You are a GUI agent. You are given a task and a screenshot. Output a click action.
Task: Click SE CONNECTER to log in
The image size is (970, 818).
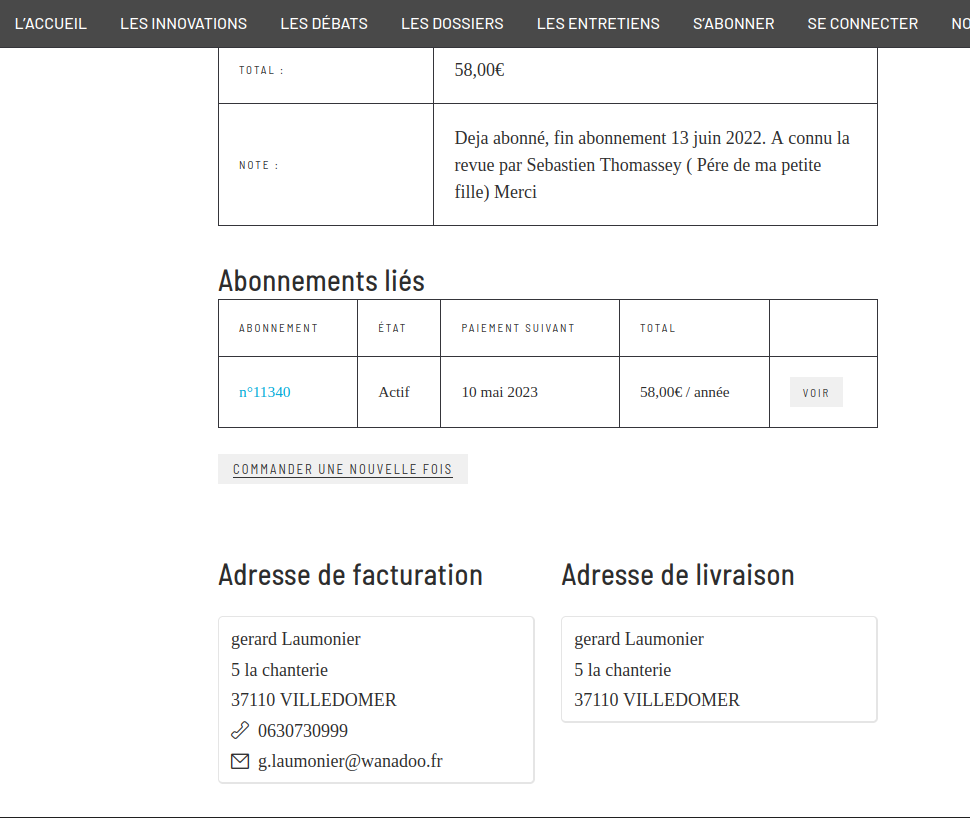click(x=862, y=24)
